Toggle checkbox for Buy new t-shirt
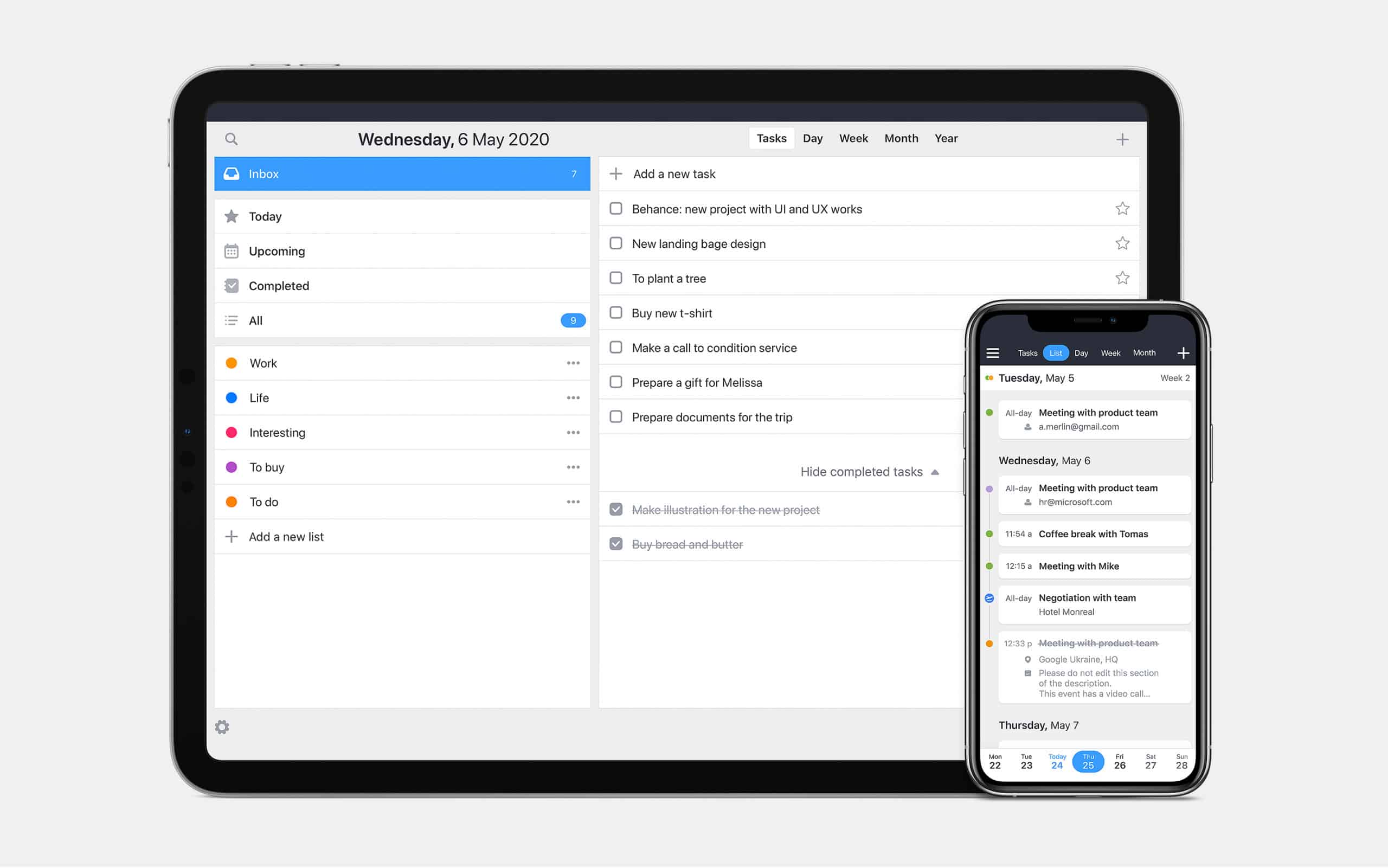Viewport: 1388px width, 868px height. 616,312
